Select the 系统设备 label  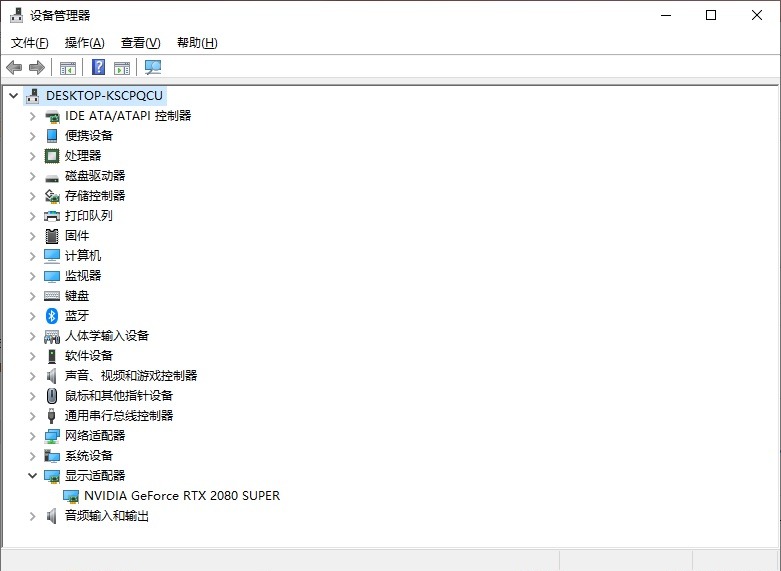pyautogui.click(x=89, y=456)
